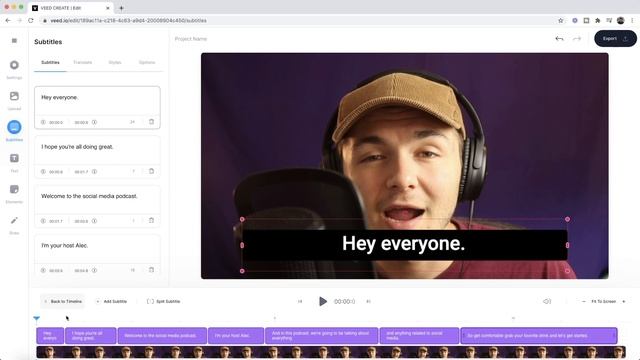Click top-right resize handle of caption box
Image resolution: width=640 pixels, height=360 pixels.
pos(567,220)
